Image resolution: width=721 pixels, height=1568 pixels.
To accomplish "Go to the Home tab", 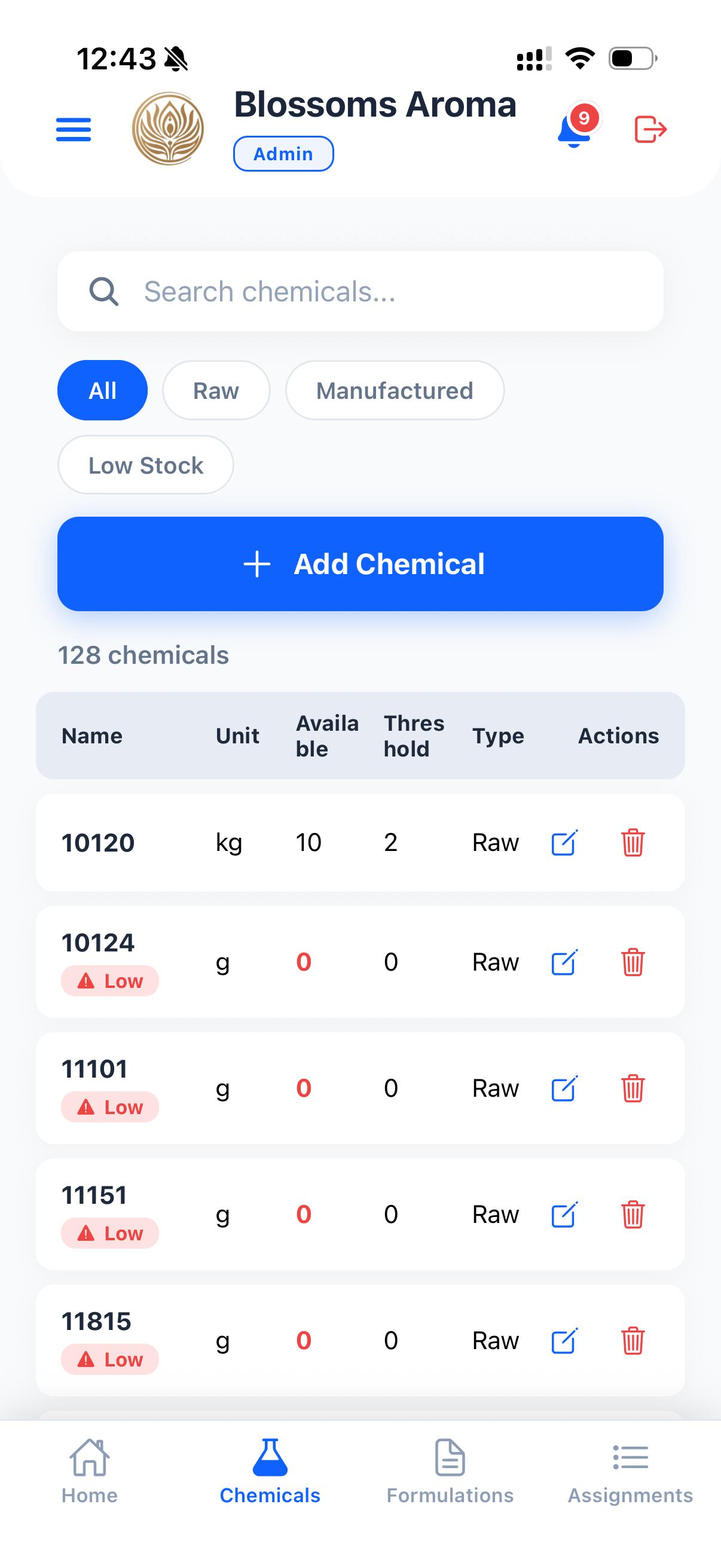I will [x=90, y=1471].
